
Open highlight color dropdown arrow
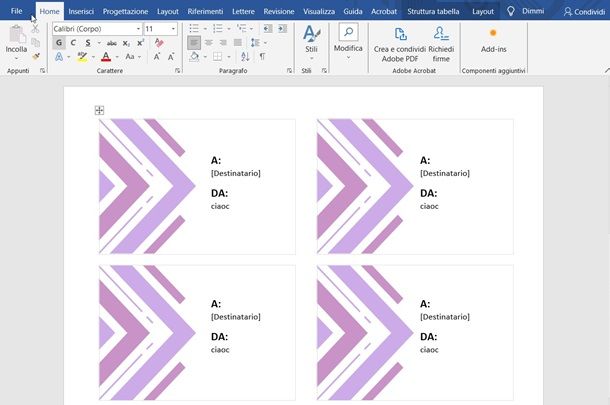[93, 57]
